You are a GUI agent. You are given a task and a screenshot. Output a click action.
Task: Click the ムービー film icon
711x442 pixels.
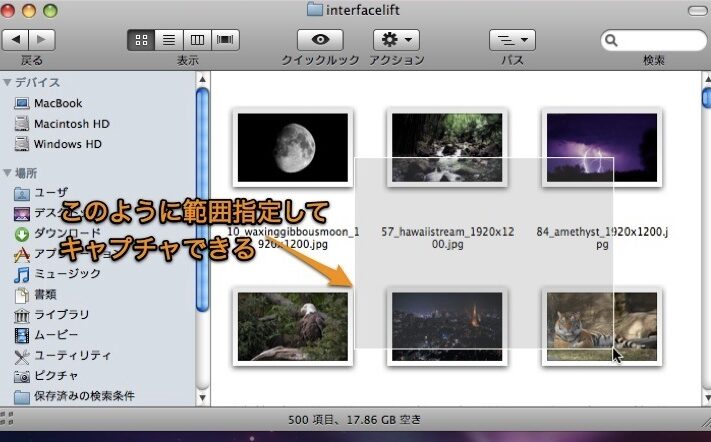[x=21, y=335]
